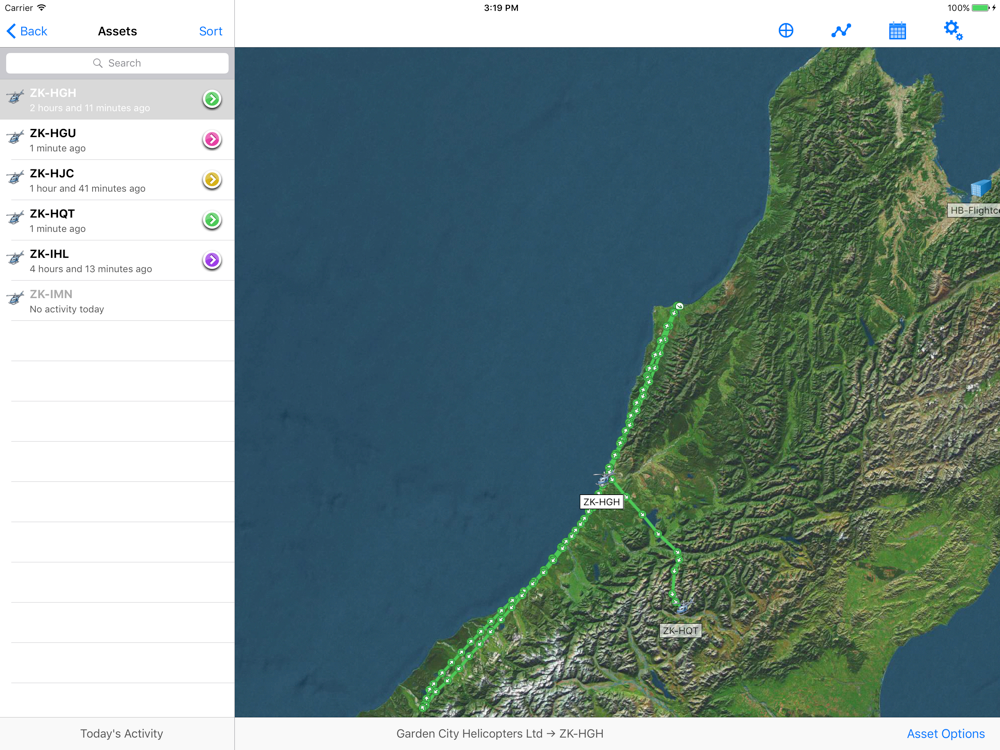
Task: Select the ZK-HJC asset row
Action: [x=117, y=179]
